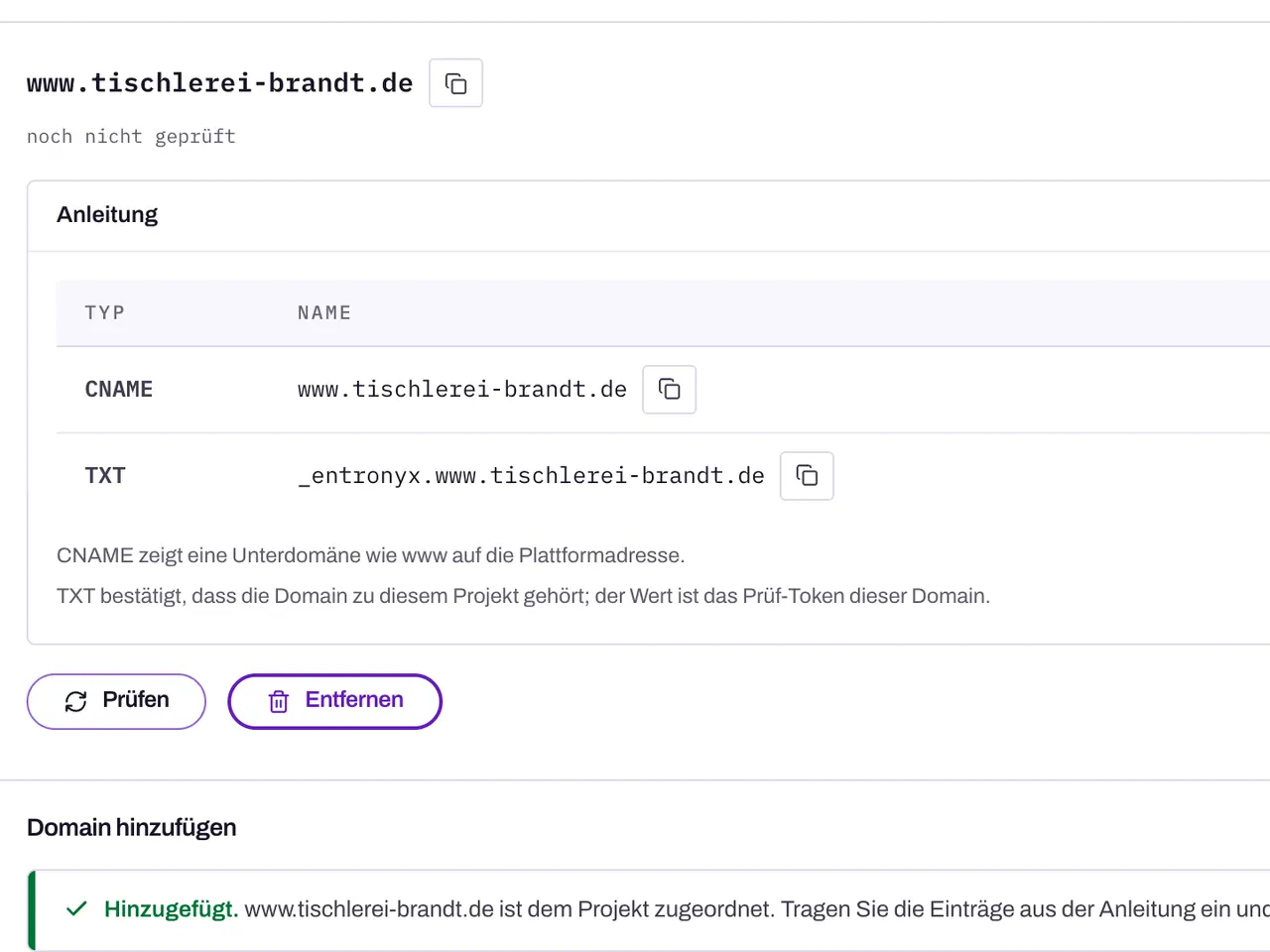The width and height of the screenshot is (1270, 952).
Task: Click the 'noch nicht geprüft' status text
Action: pyautogui.click(x=131, y=137)
